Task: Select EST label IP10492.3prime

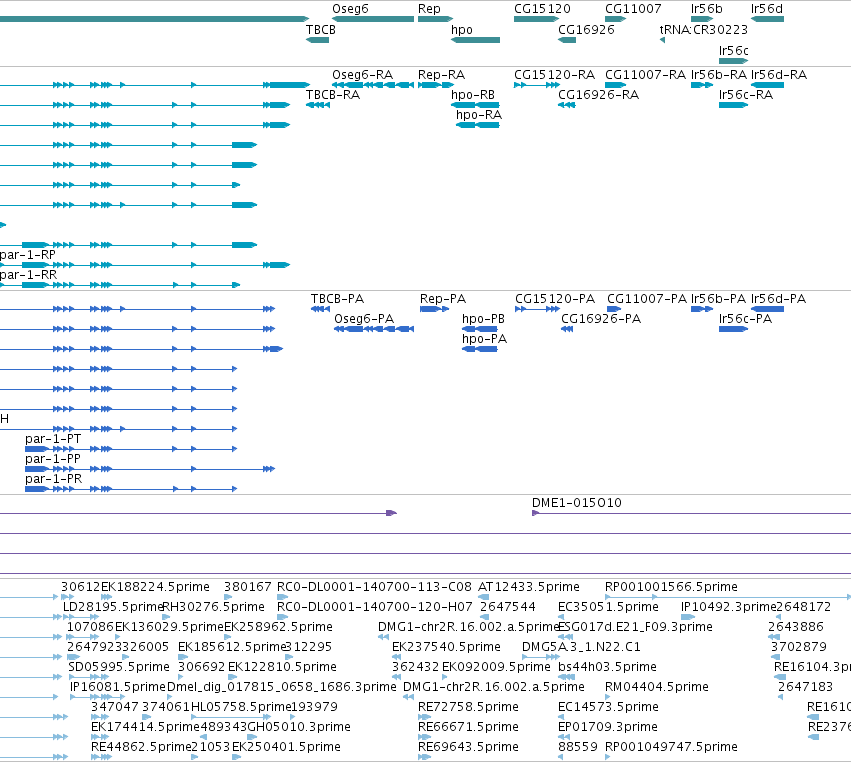Action: 728,607
